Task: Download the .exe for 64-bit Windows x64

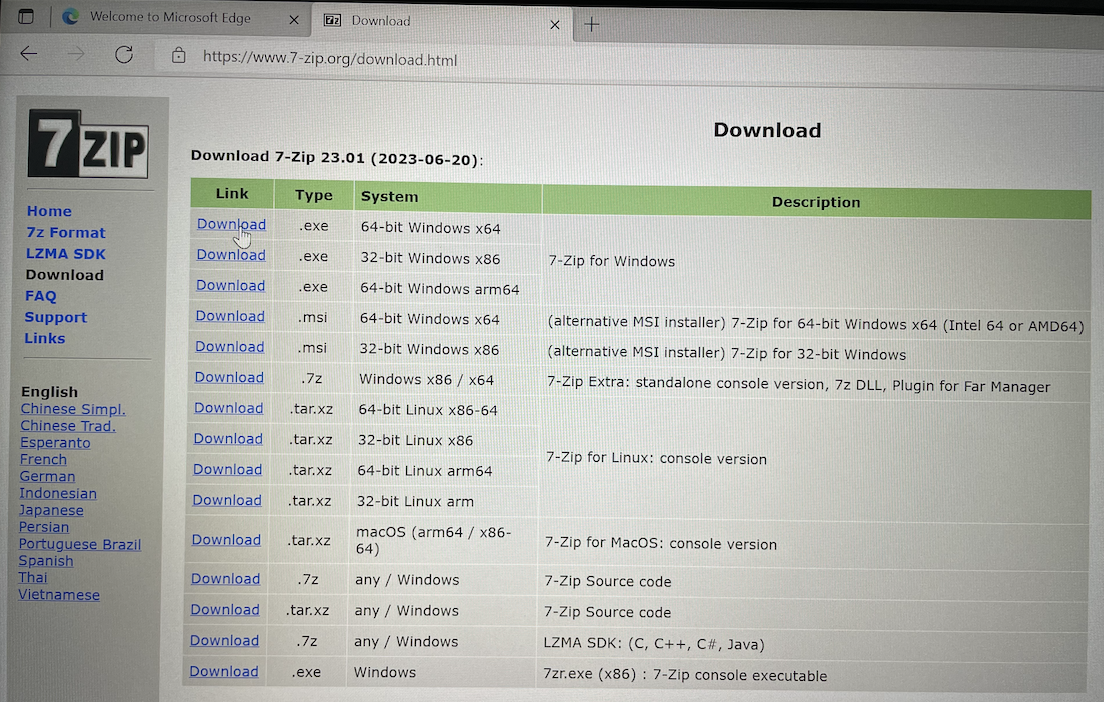Action: coord(231,224)
